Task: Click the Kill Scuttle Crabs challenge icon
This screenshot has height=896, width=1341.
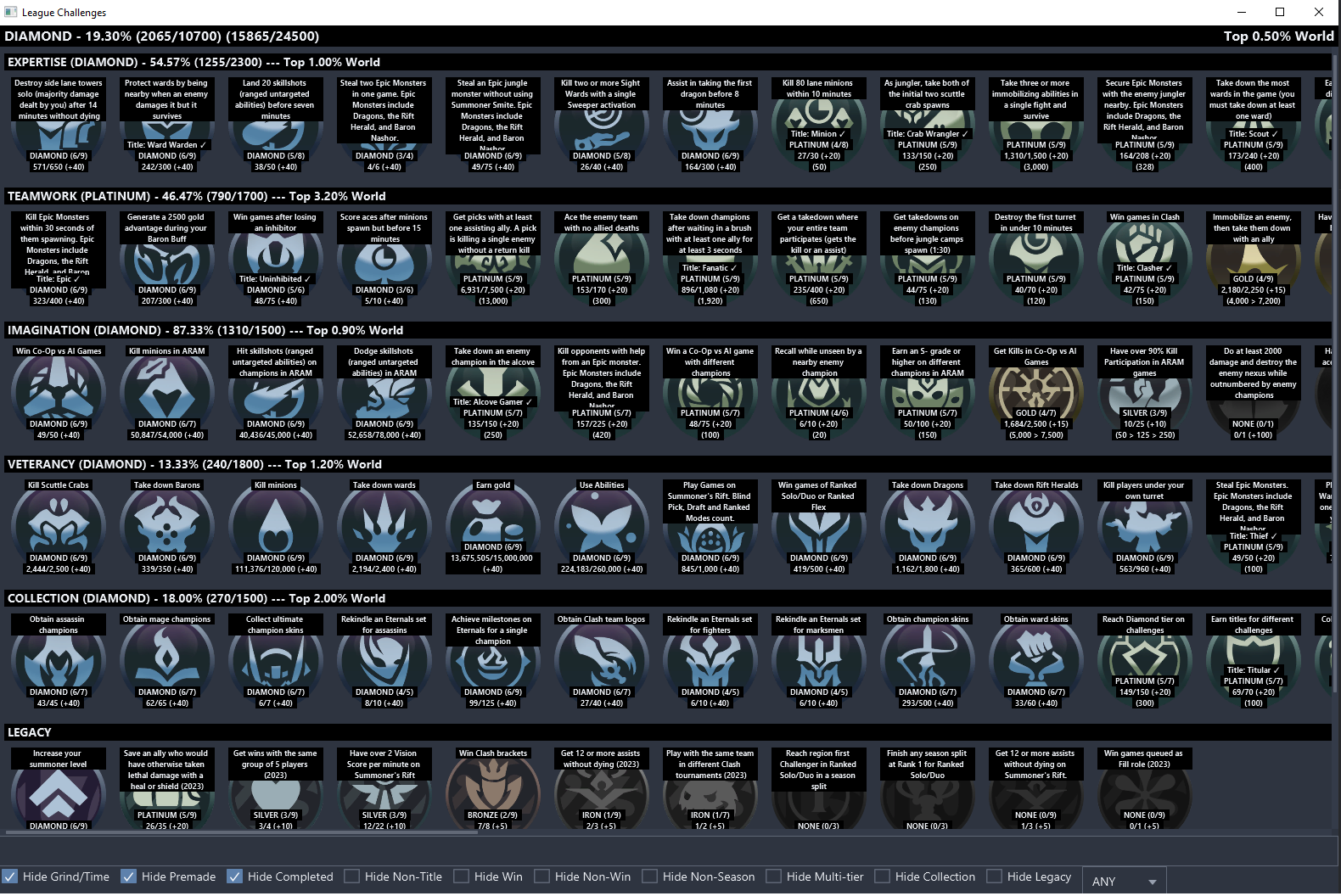Action: point(59,527)
